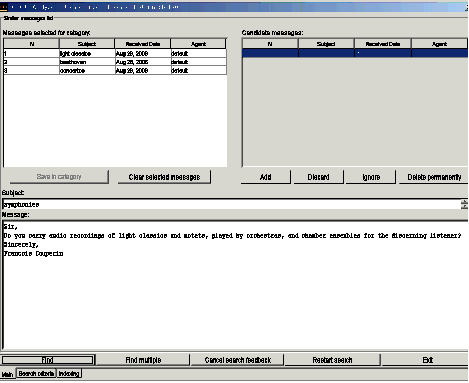Click Clear selected messages button

click(164, 177)
